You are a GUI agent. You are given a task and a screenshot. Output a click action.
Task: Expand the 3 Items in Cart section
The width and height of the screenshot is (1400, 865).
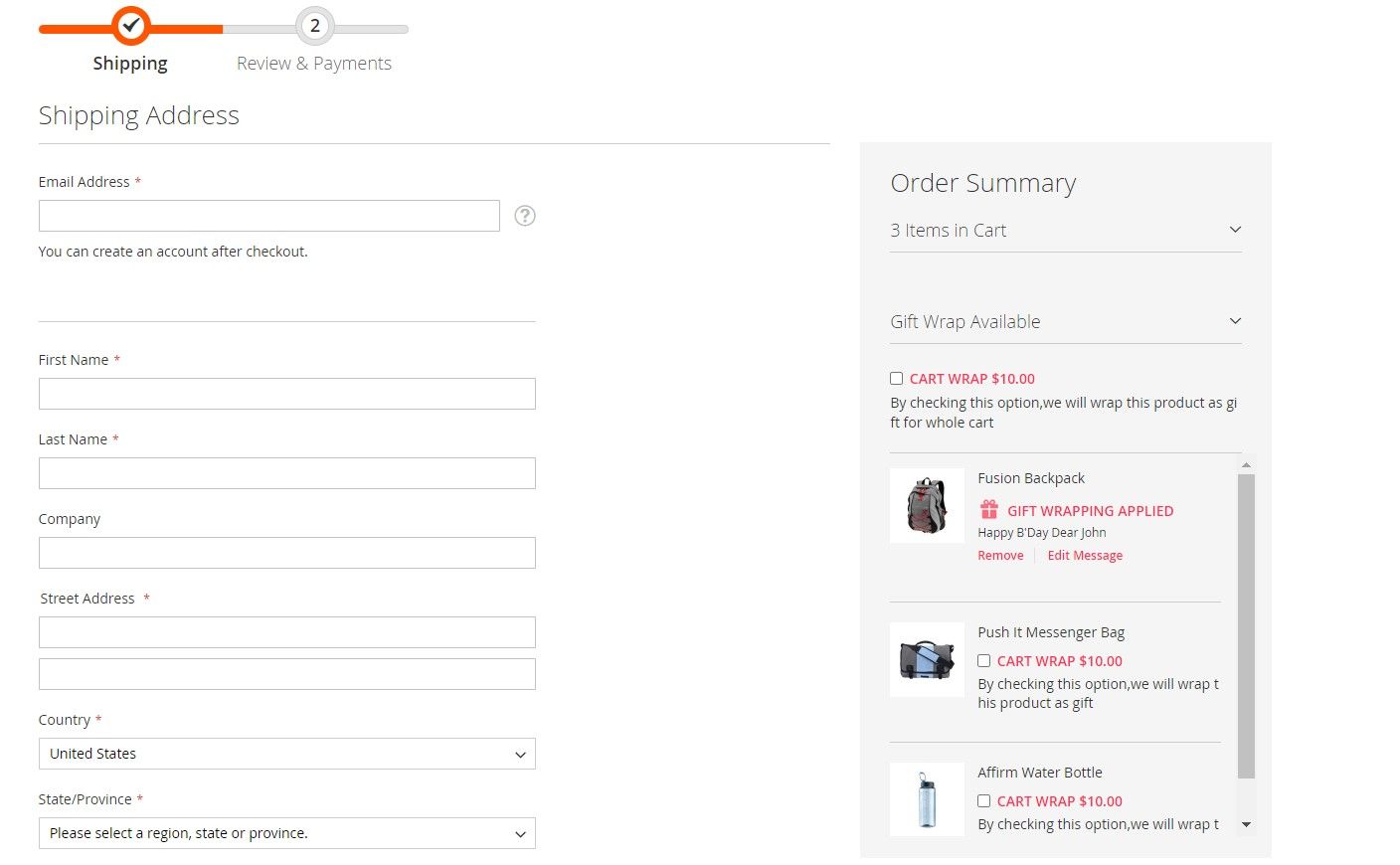1235,230
